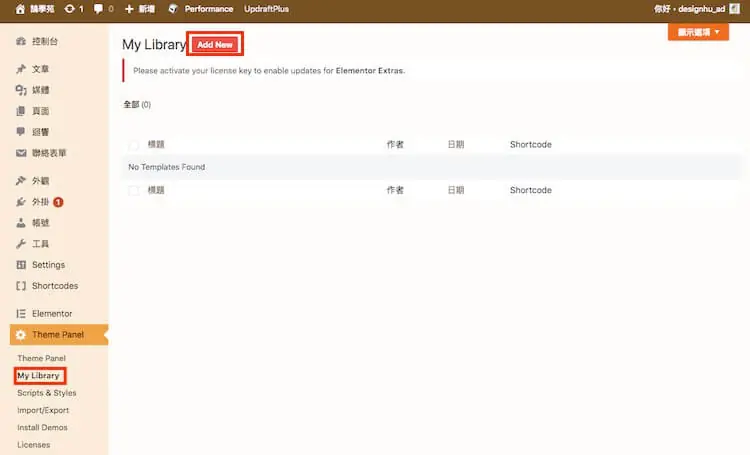Click the Elementor logo icon in the sidebar
The height and width of the screenshot is (455, 750).
(21, 313)
